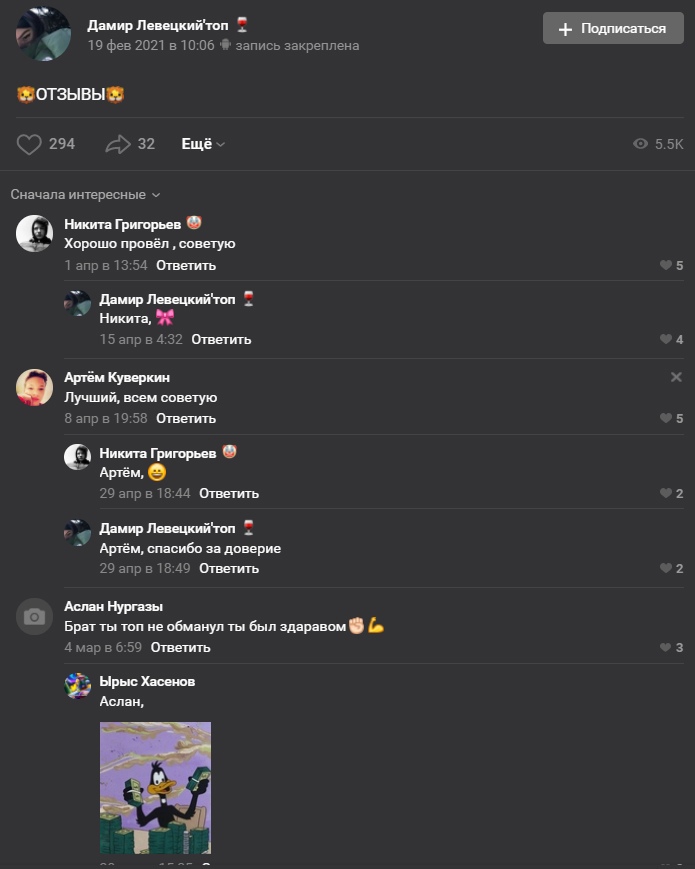The width and height of the screenshot is (695, 869).
Task: Open Ырыс Хасенов's colorful avatar
Action: coord(78,686)
